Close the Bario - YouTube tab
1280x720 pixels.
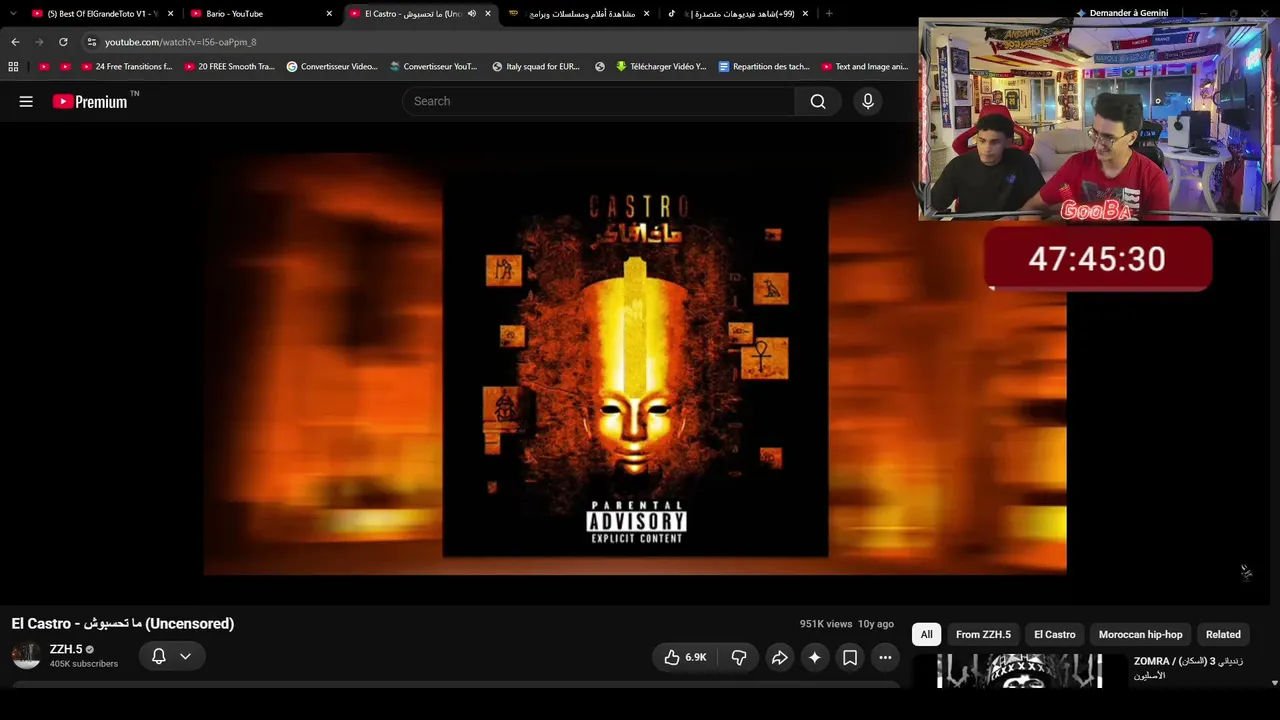point(329,14)
